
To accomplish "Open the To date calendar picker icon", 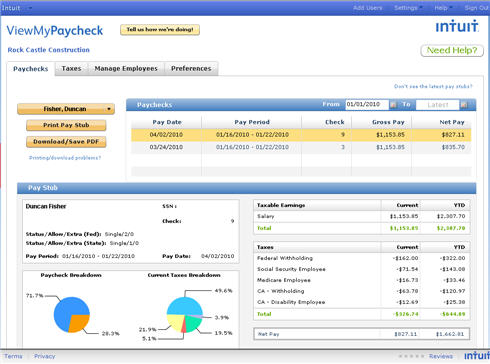I will click(x=464, y=105).
